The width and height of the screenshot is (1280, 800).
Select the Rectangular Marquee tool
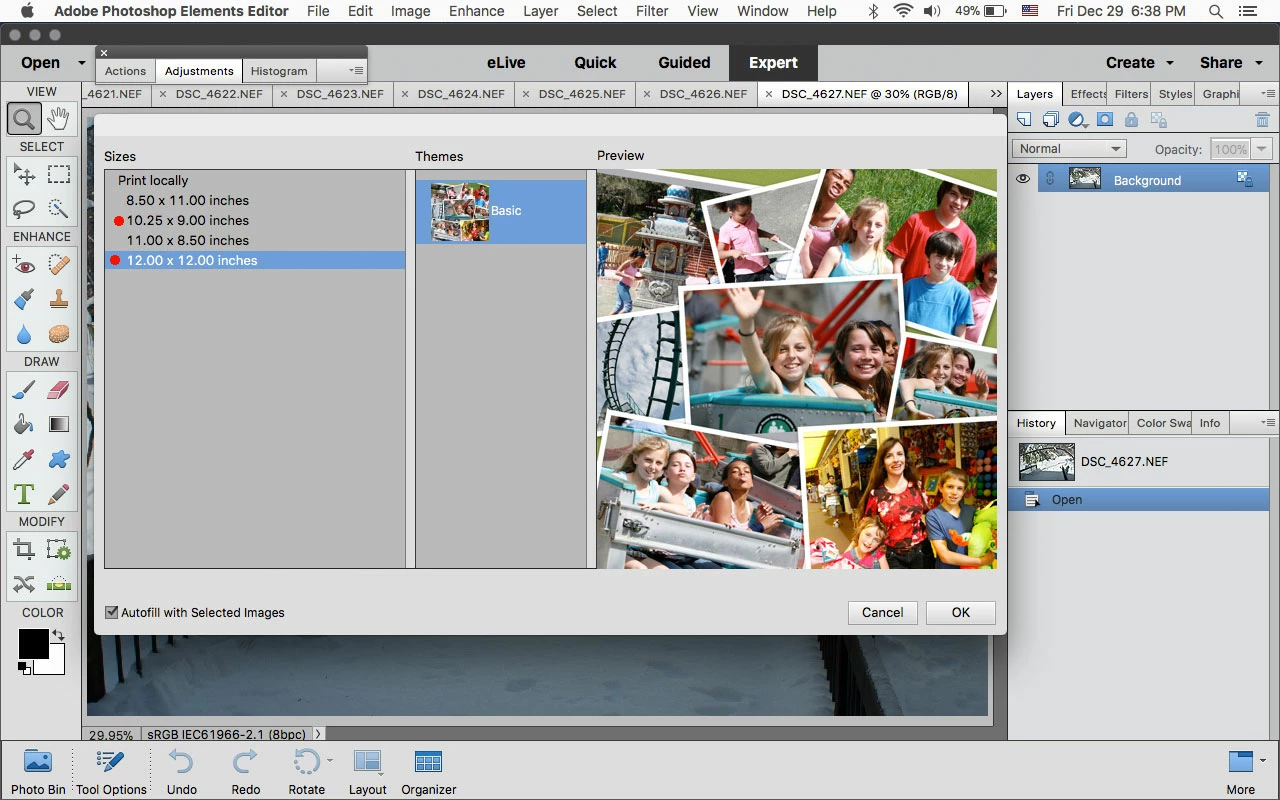59,175
